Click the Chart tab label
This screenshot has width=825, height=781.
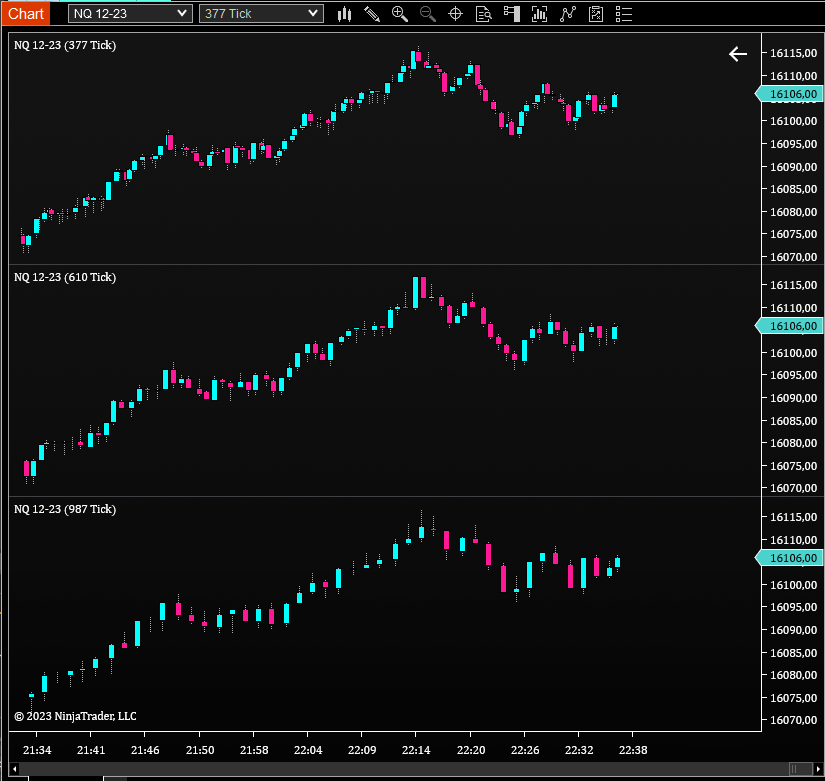coord(25,13)
